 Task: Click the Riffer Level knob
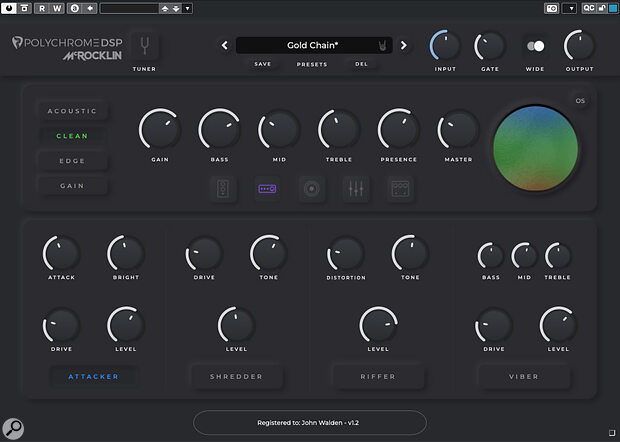(x=378, y=325)
